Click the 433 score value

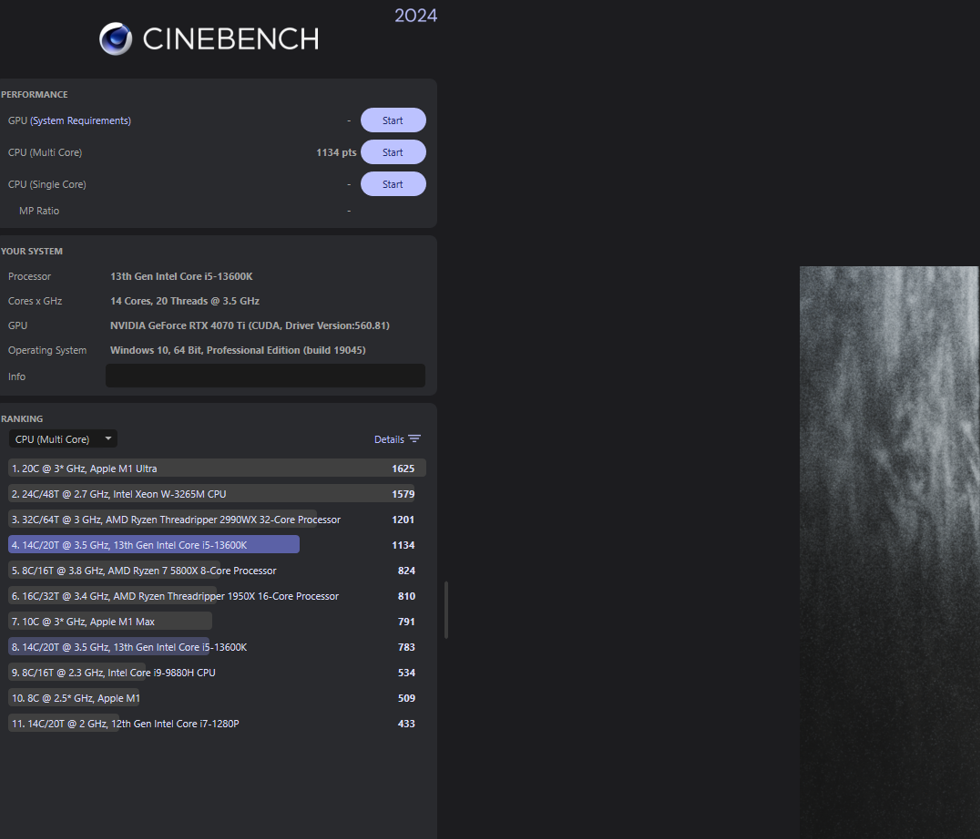click(x=406, y=724)
